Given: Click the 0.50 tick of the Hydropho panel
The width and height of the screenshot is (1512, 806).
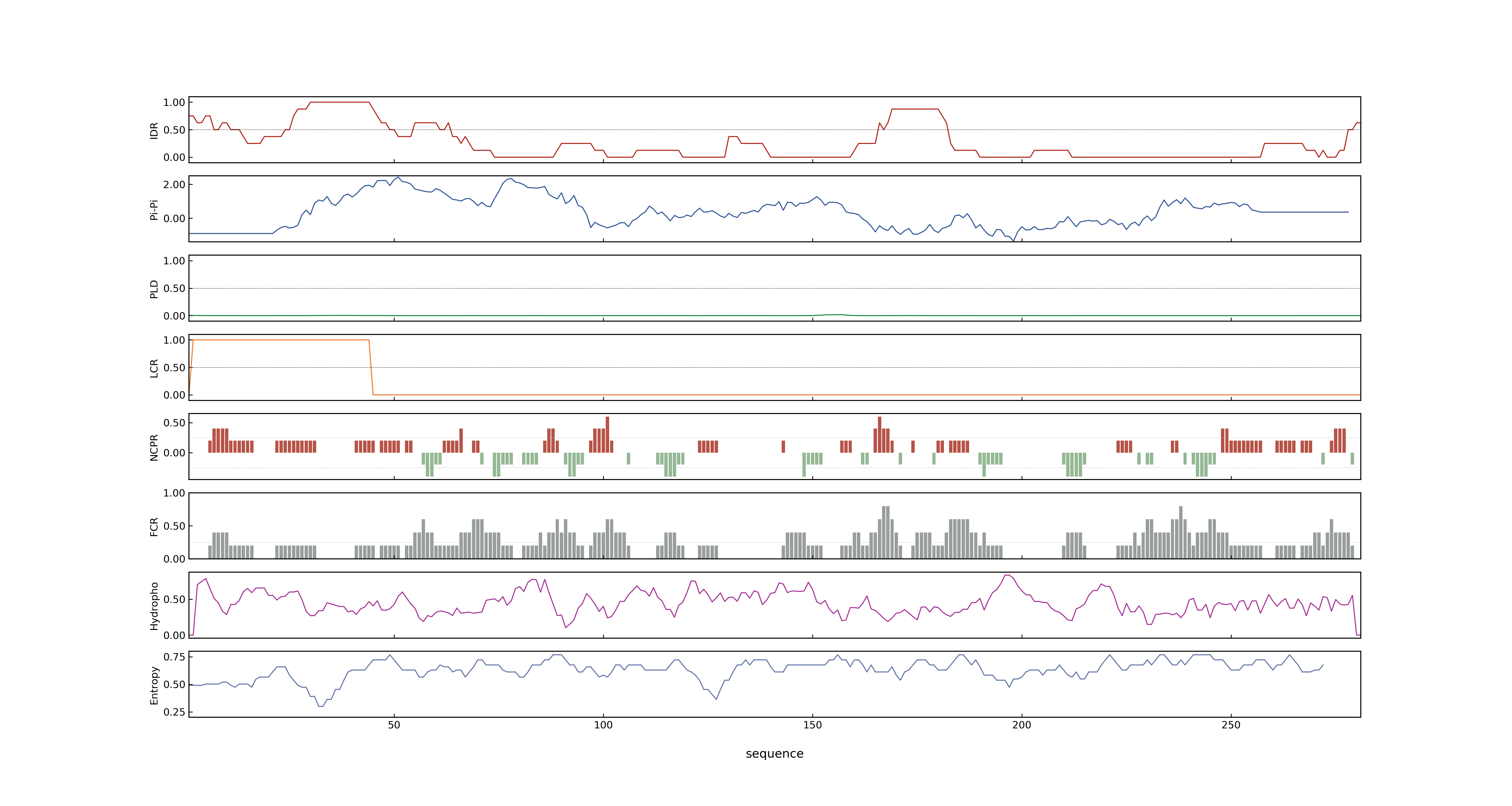Looking at the screenshot, I should (174, 599).
